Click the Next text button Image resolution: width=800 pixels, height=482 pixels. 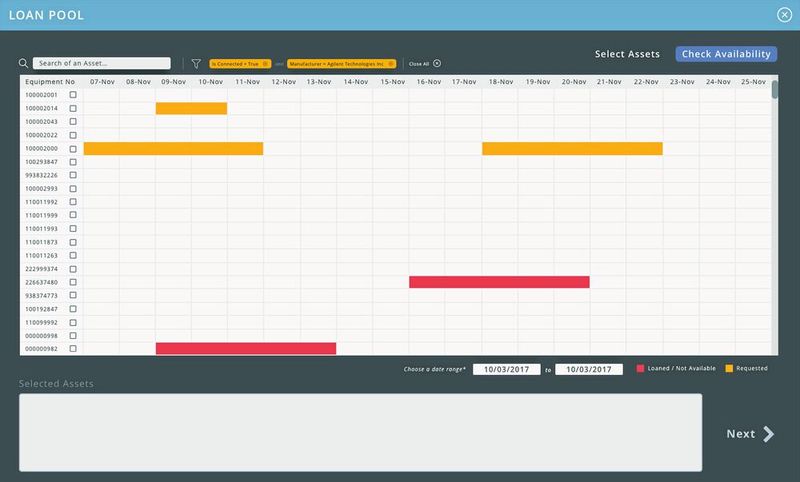[741, 434]
